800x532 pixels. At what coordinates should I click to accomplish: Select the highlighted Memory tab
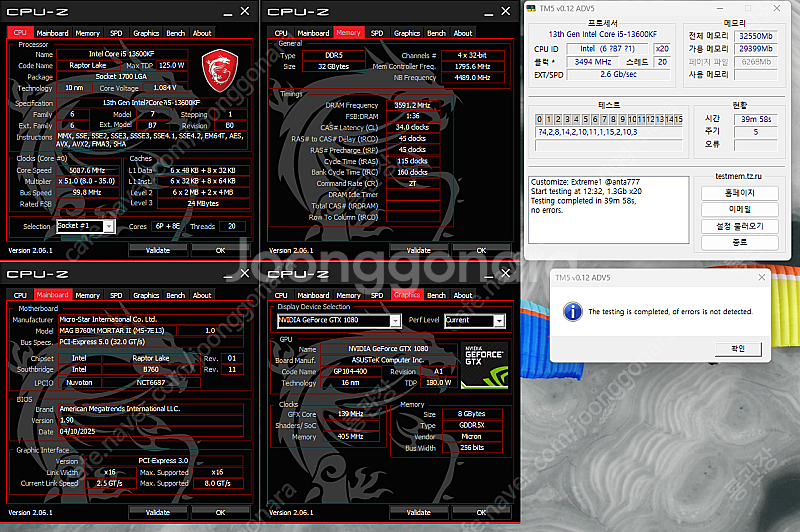point(348,33)
